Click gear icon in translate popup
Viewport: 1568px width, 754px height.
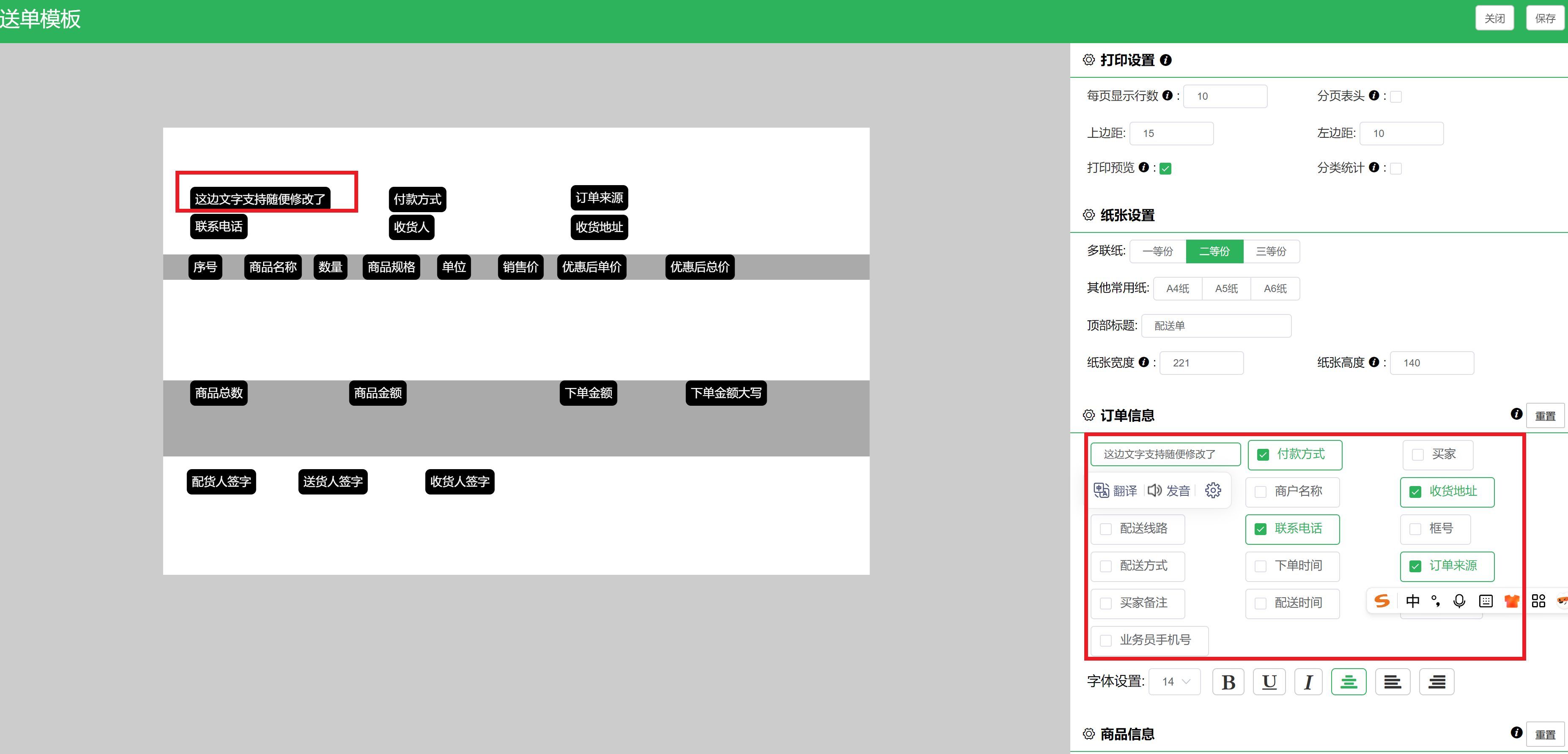click(1212, 491)
